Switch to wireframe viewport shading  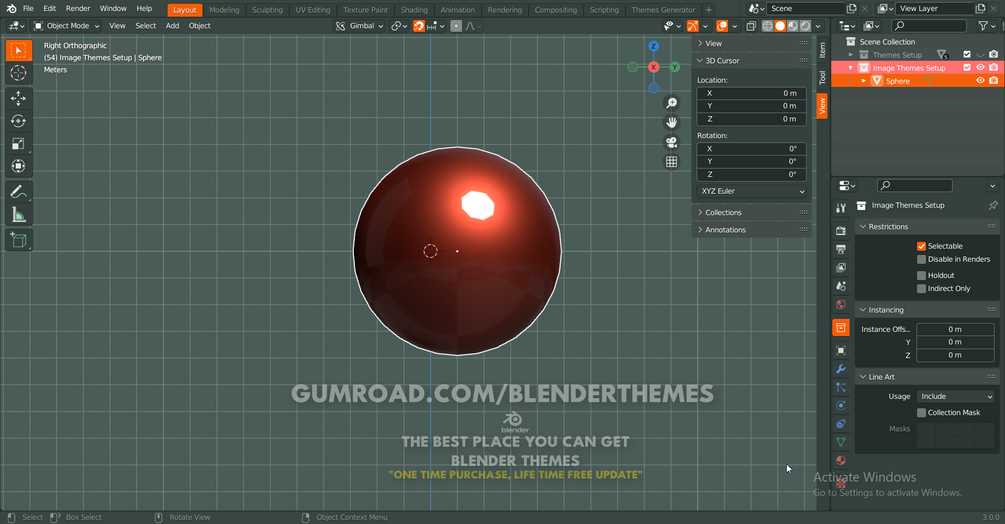767,26
